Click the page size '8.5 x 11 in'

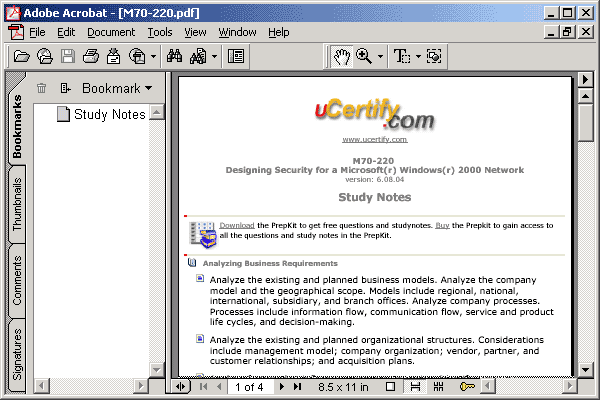[x=343, y=387]
